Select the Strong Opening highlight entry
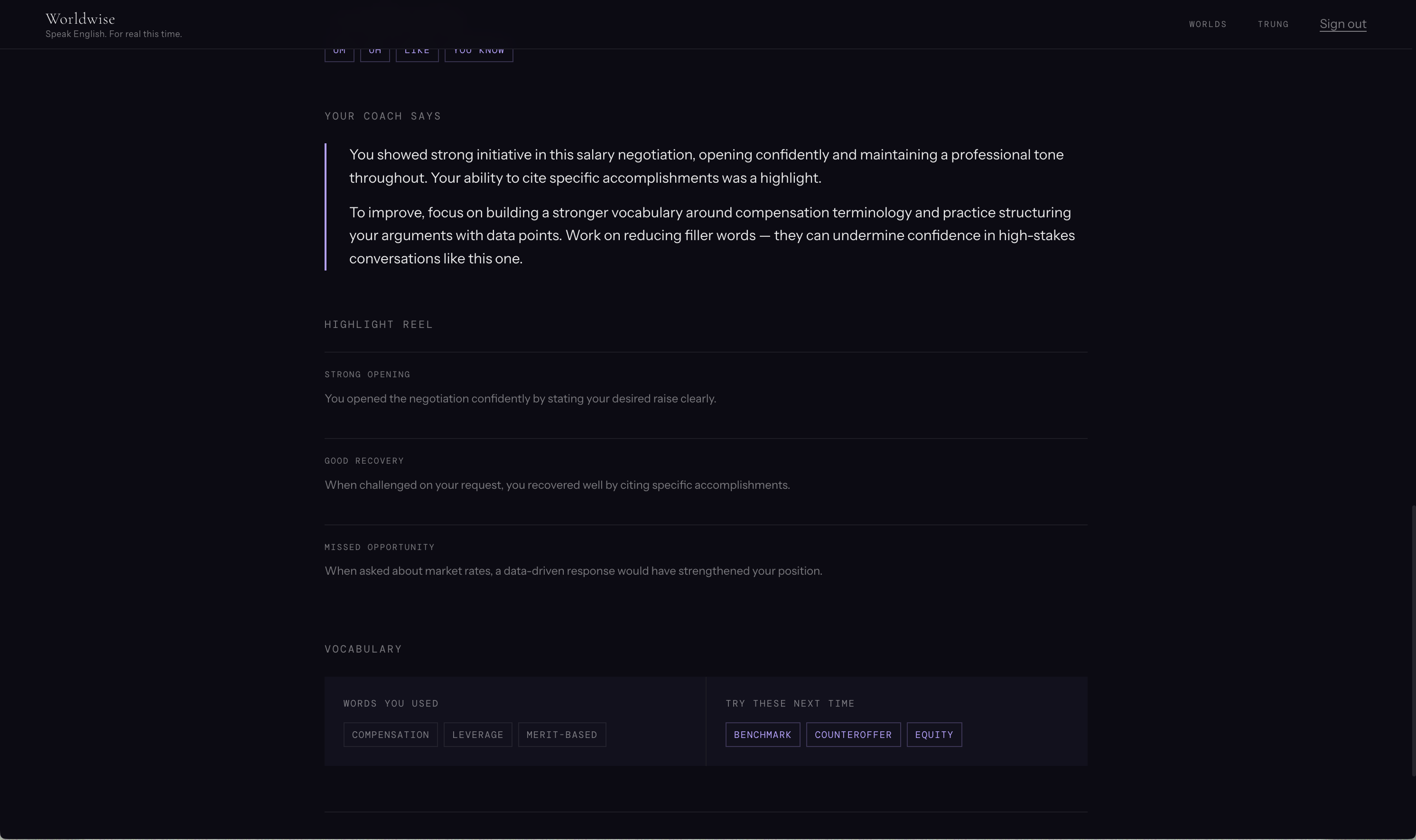Image resolution: width=1416 pixels, height=840 pixels. tap(706, 395)
